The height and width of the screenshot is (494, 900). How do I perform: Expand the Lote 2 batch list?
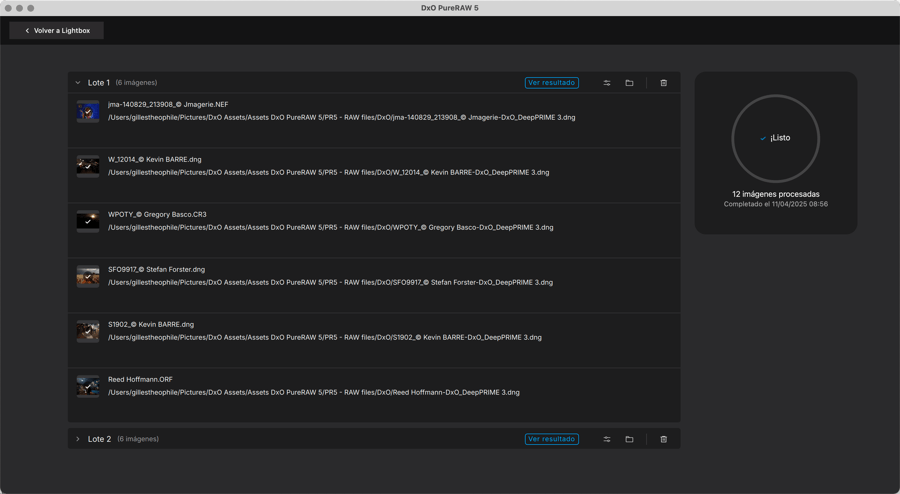click(x=78, y=439)
